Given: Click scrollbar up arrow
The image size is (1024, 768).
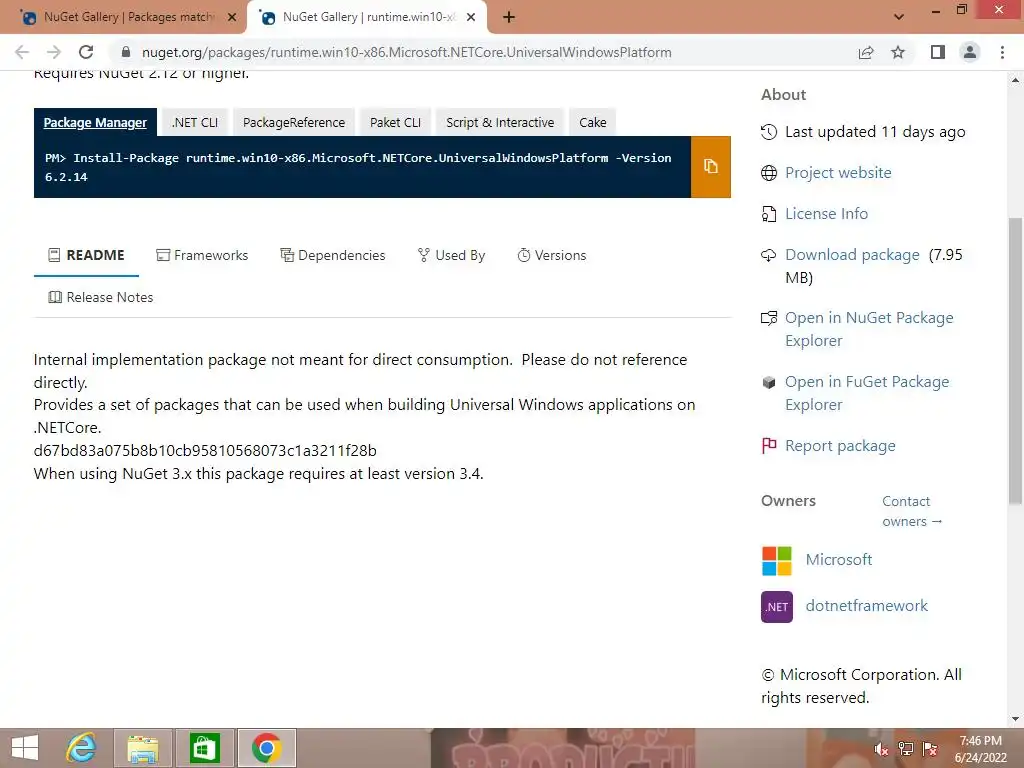Looking at the screenshot, I should 1015,80.
